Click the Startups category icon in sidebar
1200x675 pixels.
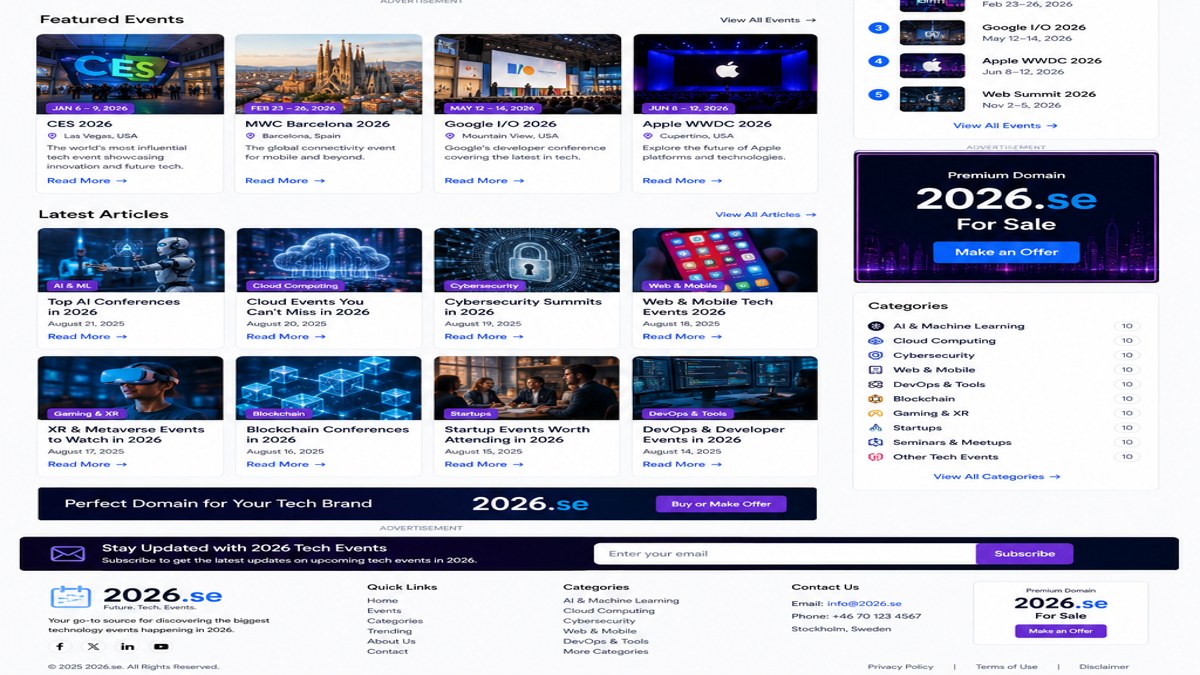(x=875, y=428)
